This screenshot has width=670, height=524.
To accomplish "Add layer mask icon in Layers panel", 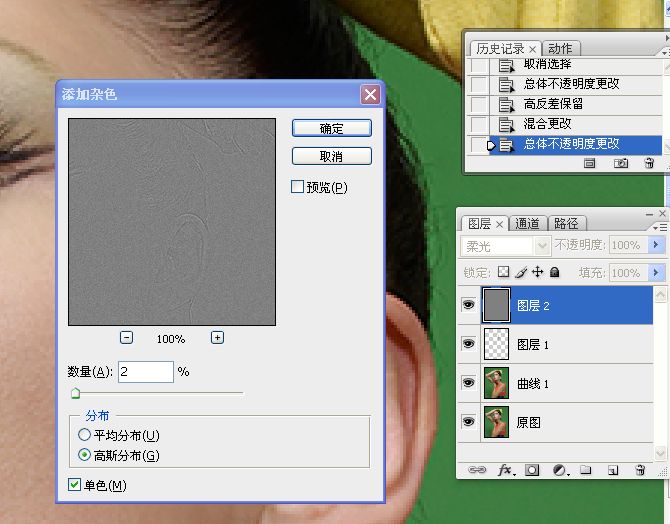I will point(532,470).
